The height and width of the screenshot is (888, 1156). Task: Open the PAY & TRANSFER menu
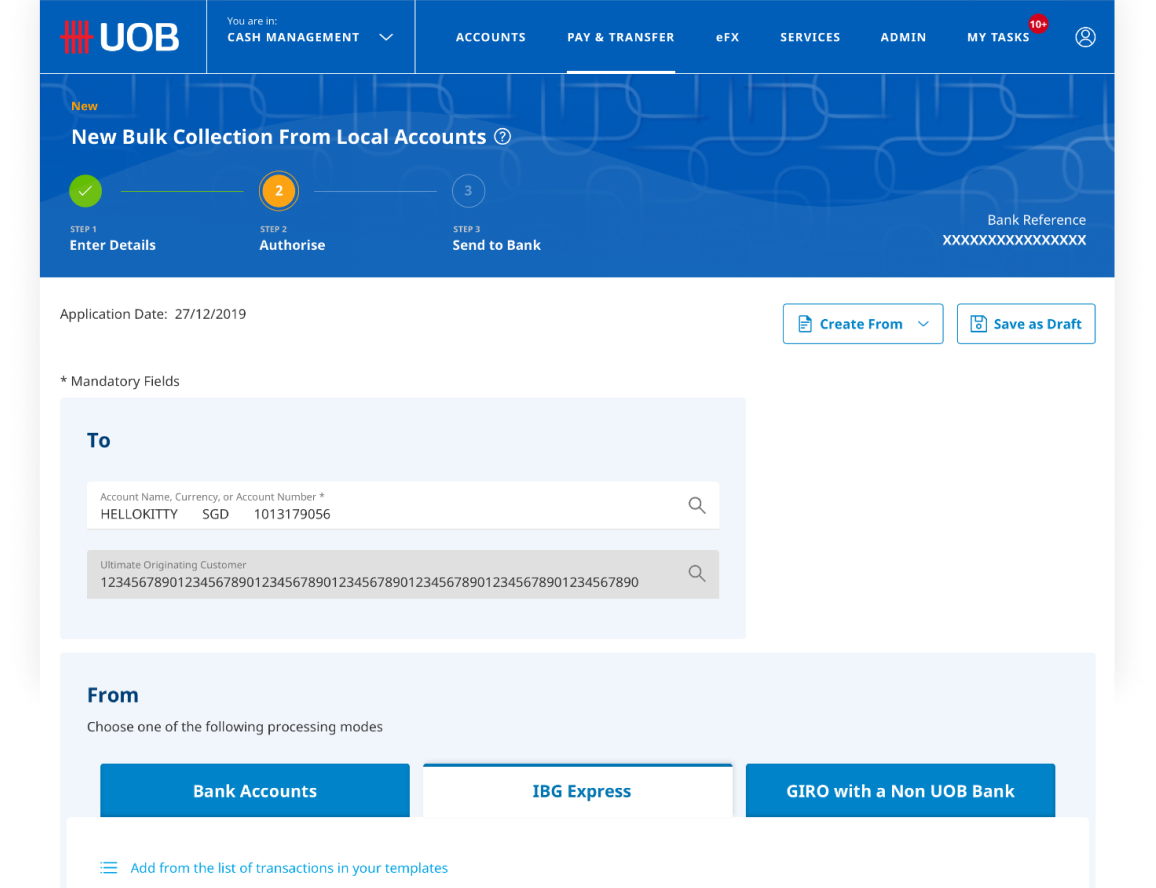tap(621, 37)
